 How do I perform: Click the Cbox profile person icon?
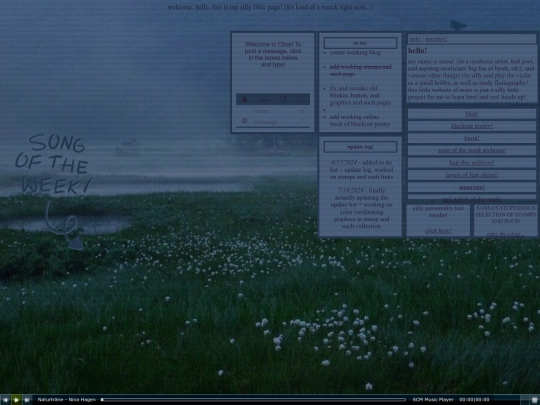point(244,99)
